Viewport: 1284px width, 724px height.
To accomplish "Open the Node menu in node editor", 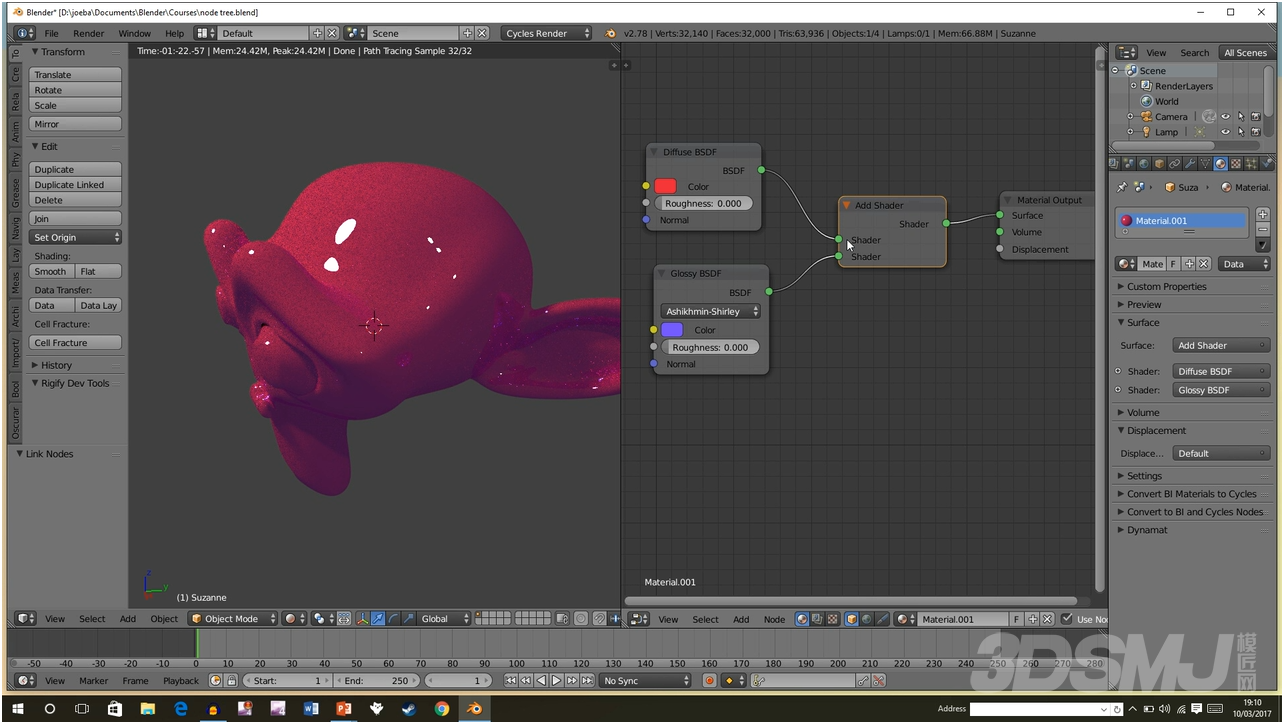I will tap(774, 619).
